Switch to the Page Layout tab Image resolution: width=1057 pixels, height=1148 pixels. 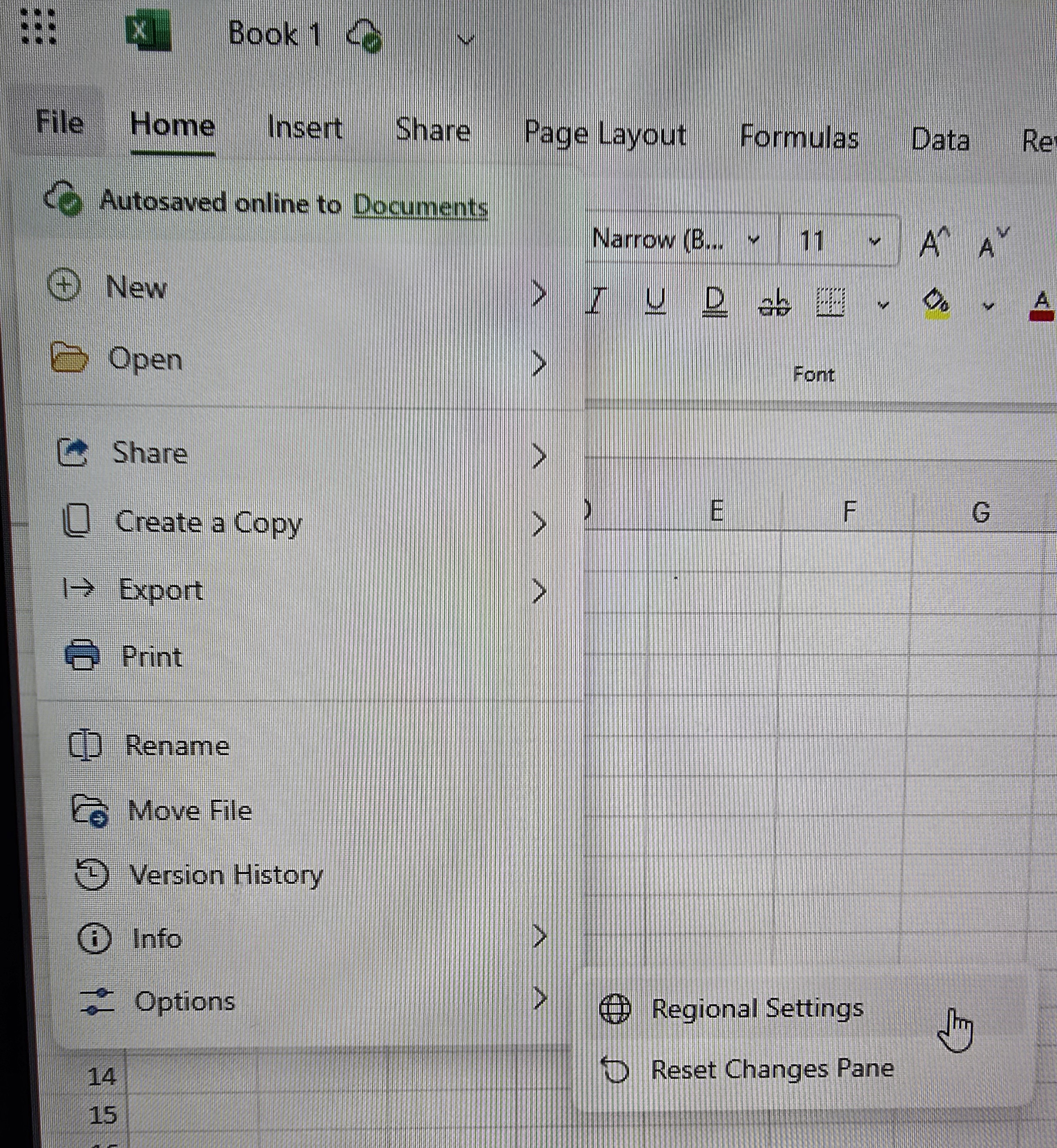pos(605,135)
